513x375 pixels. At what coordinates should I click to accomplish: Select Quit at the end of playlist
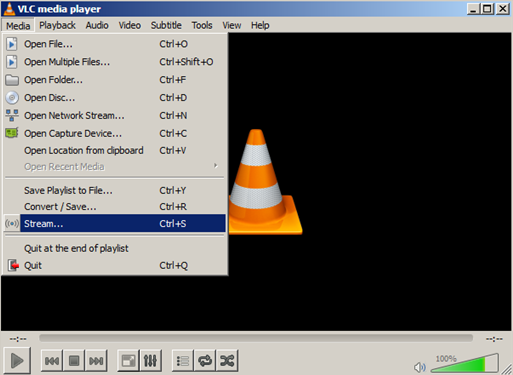coord(115,248)
